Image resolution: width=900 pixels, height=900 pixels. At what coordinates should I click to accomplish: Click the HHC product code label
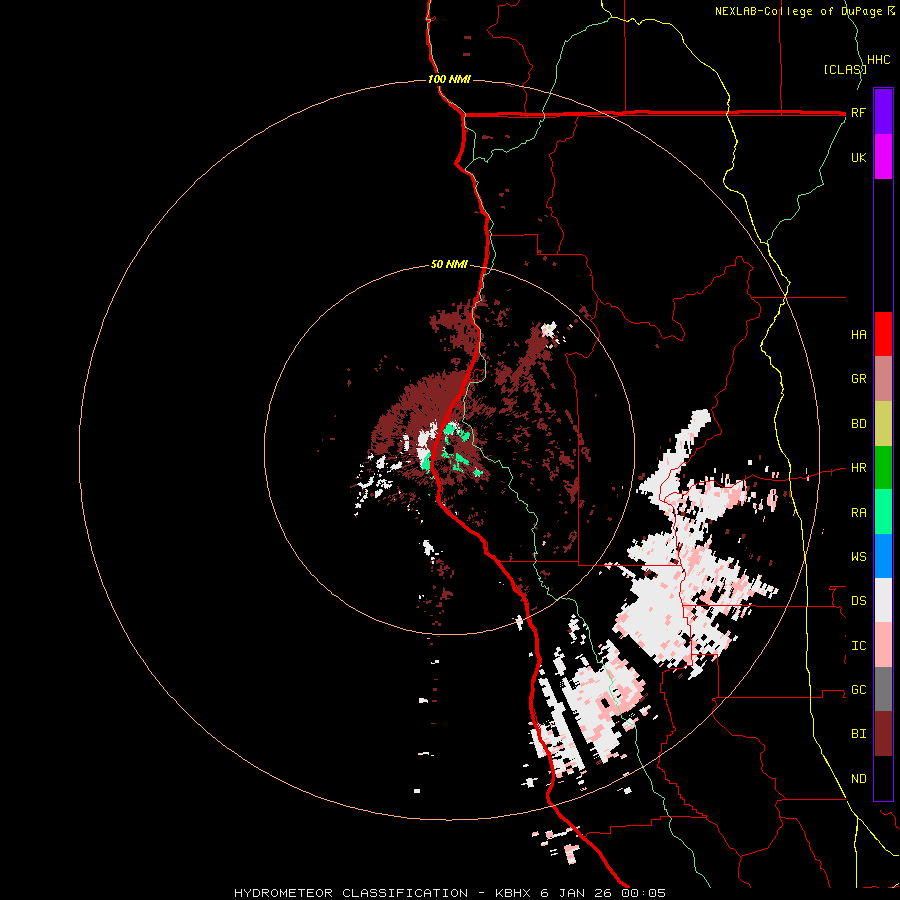tap(878, 60)
